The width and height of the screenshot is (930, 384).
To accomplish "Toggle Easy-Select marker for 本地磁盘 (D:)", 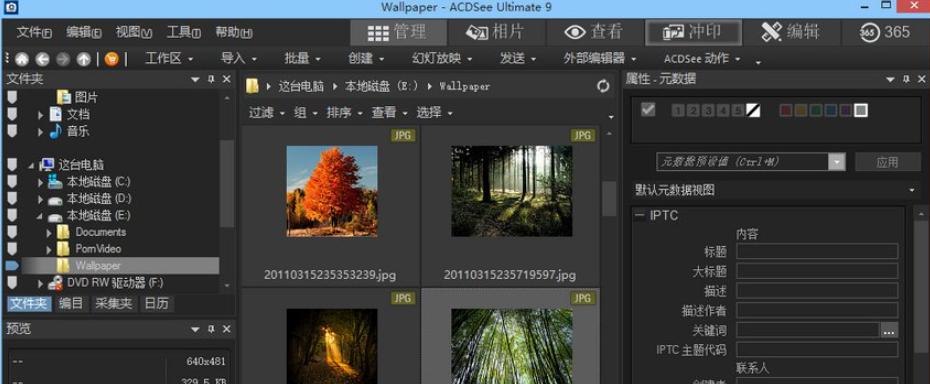I will pos(12,198).
